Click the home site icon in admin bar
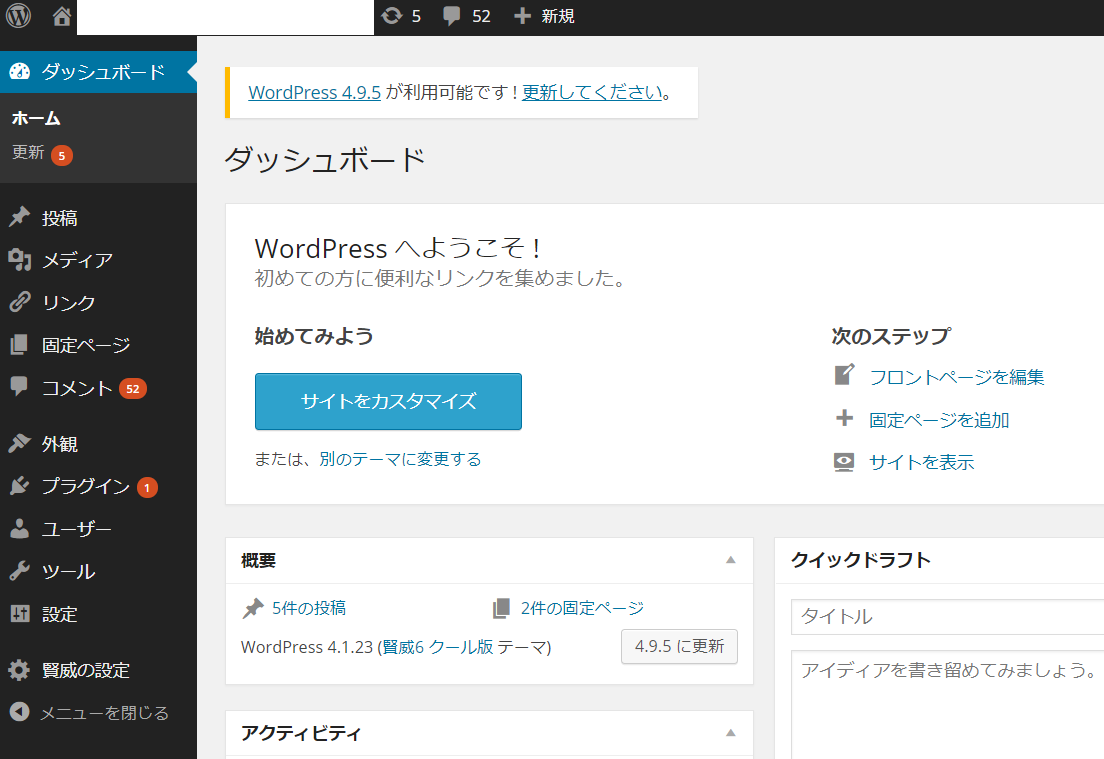The height and width of the screenshot is (759, 1104). tap(62, 16)
